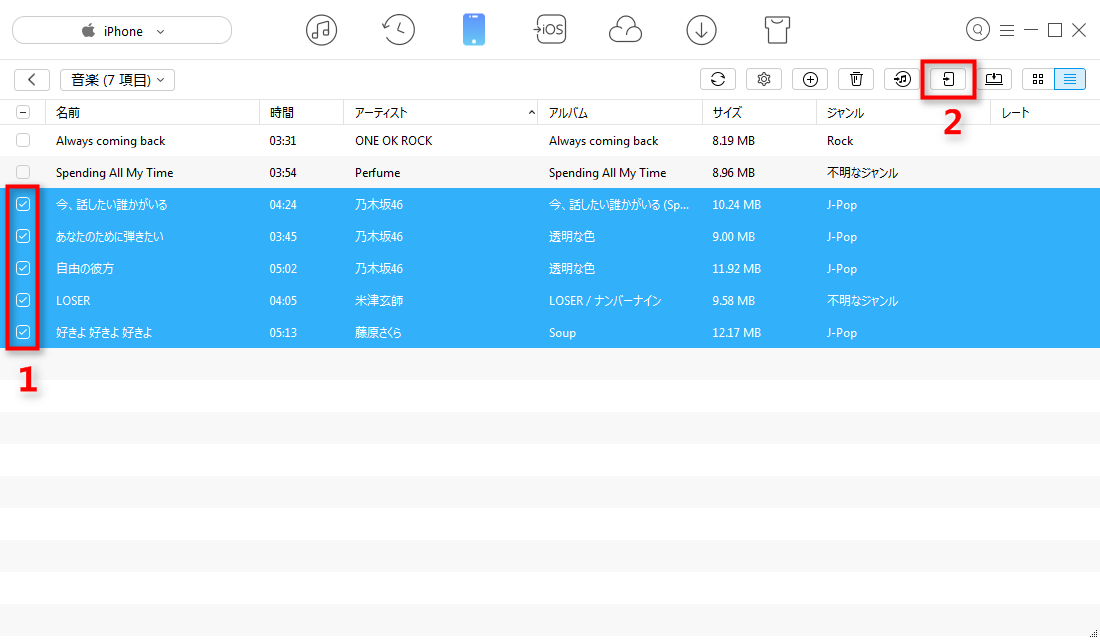The image size is (1100, 640).
Task: Sort by the ジャンル column header
Action: (x=904, y=112)
